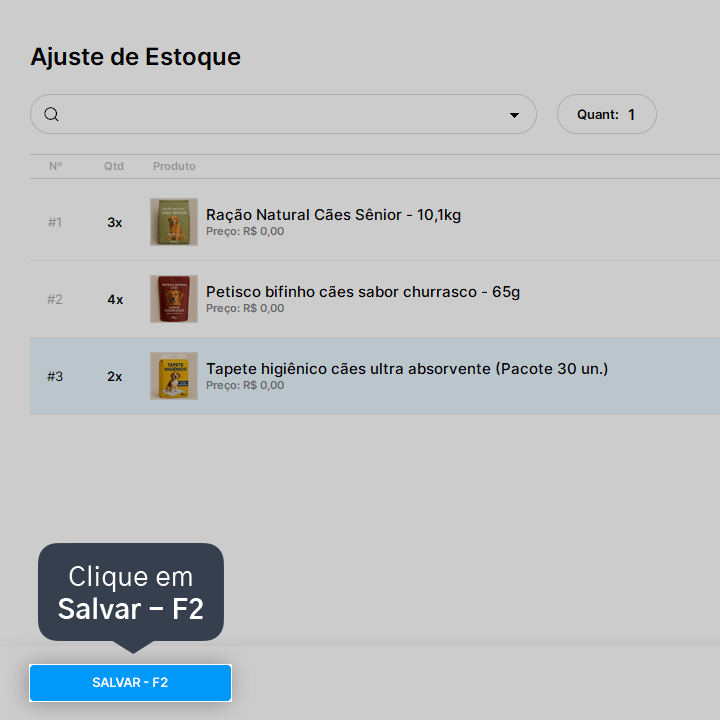The width and height of the screenshot is (720, 720).
Task: Click the Qtd column header
Action: [x=114, y=166]
